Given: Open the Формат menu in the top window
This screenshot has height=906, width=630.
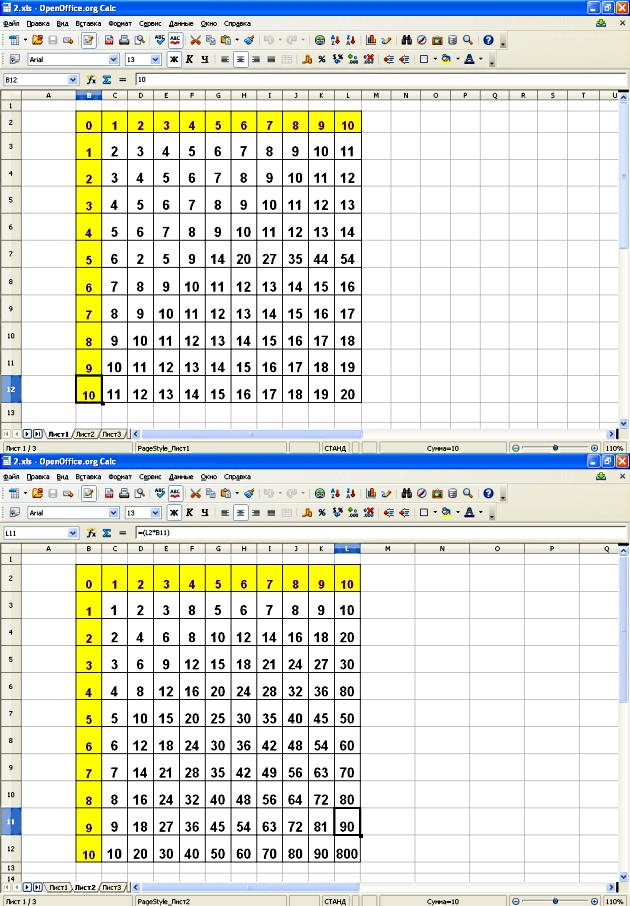Looking at the screenshot, I should coord(120,22).
